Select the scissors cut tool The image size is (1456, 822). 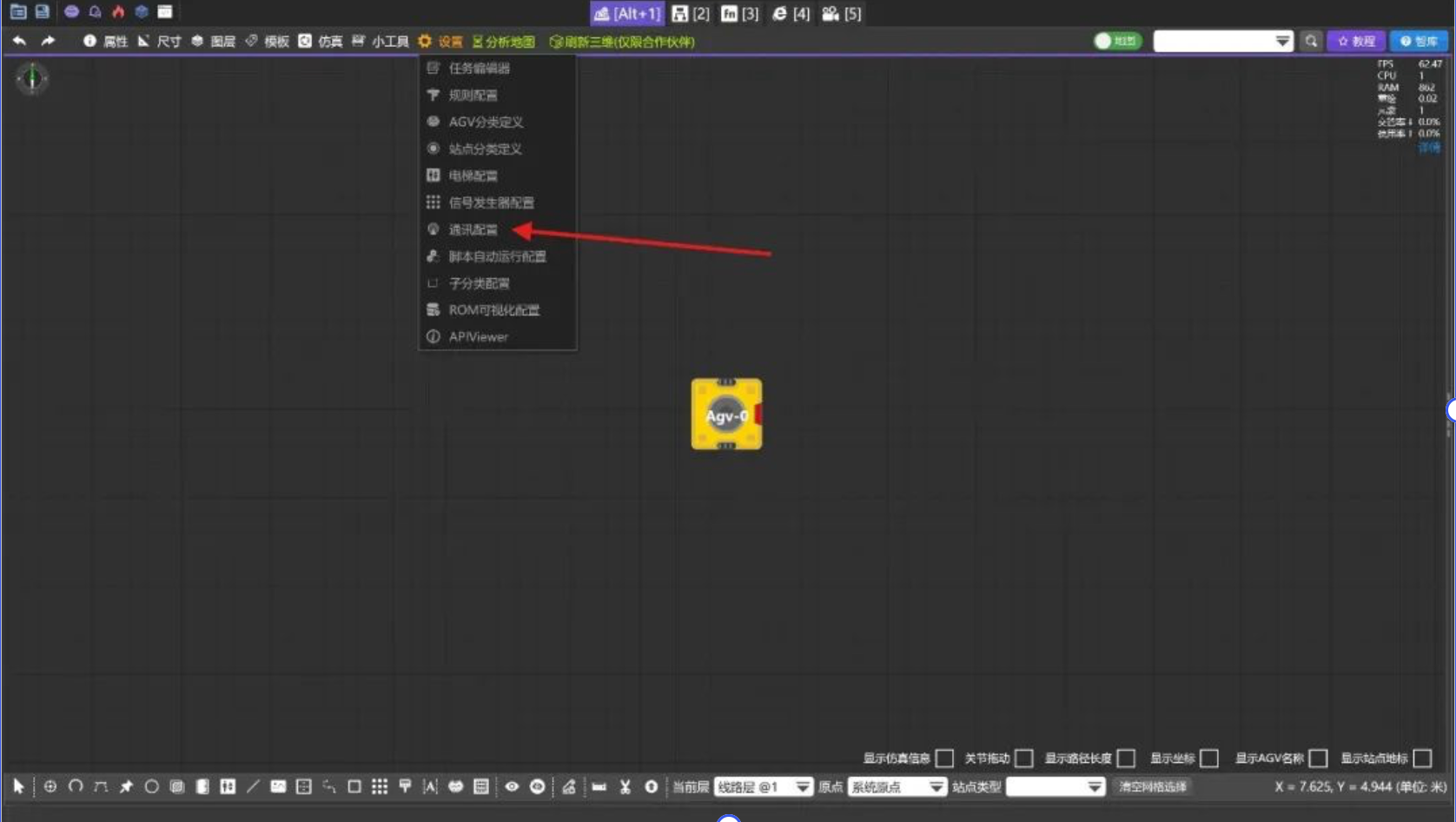click(x=625, y=786)
